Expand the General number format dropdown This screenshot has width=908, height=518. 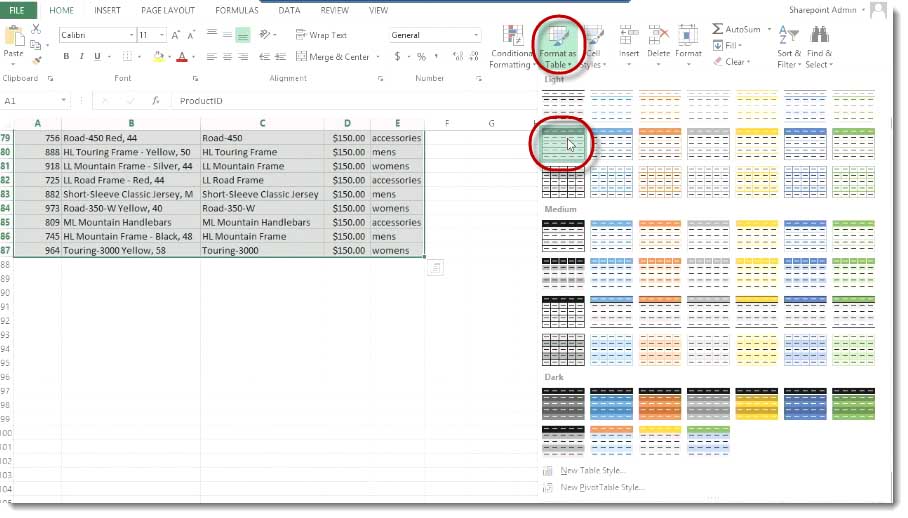(x=475, y=35)
